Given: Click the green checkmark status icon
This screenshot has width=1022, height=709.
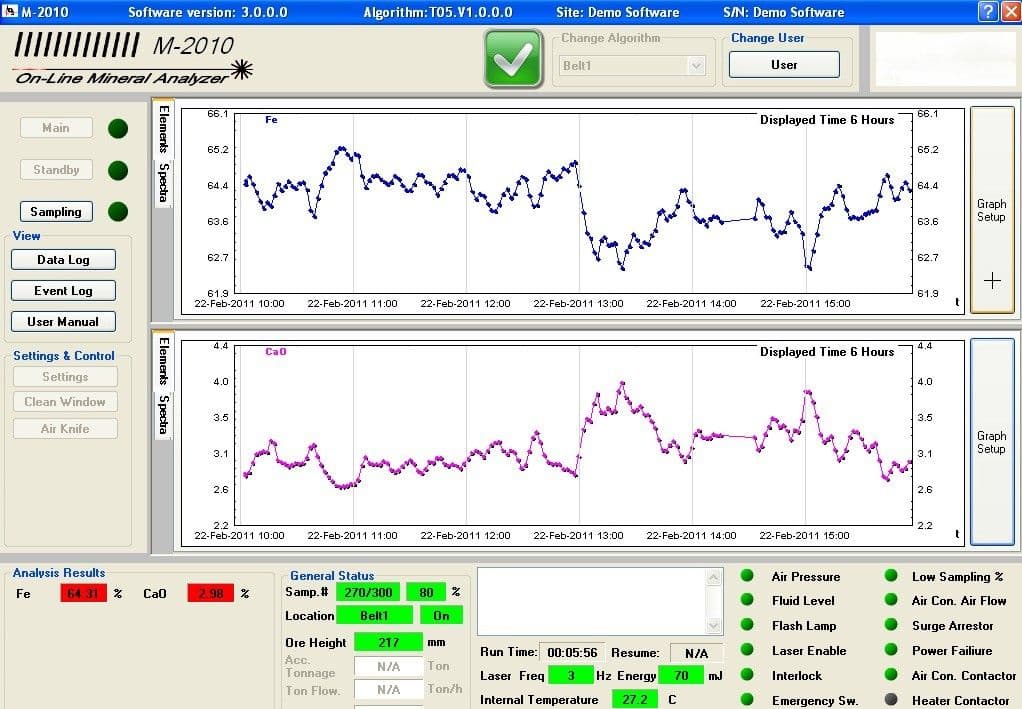Looking at the screenshot, I should click(x=514, y=59).
